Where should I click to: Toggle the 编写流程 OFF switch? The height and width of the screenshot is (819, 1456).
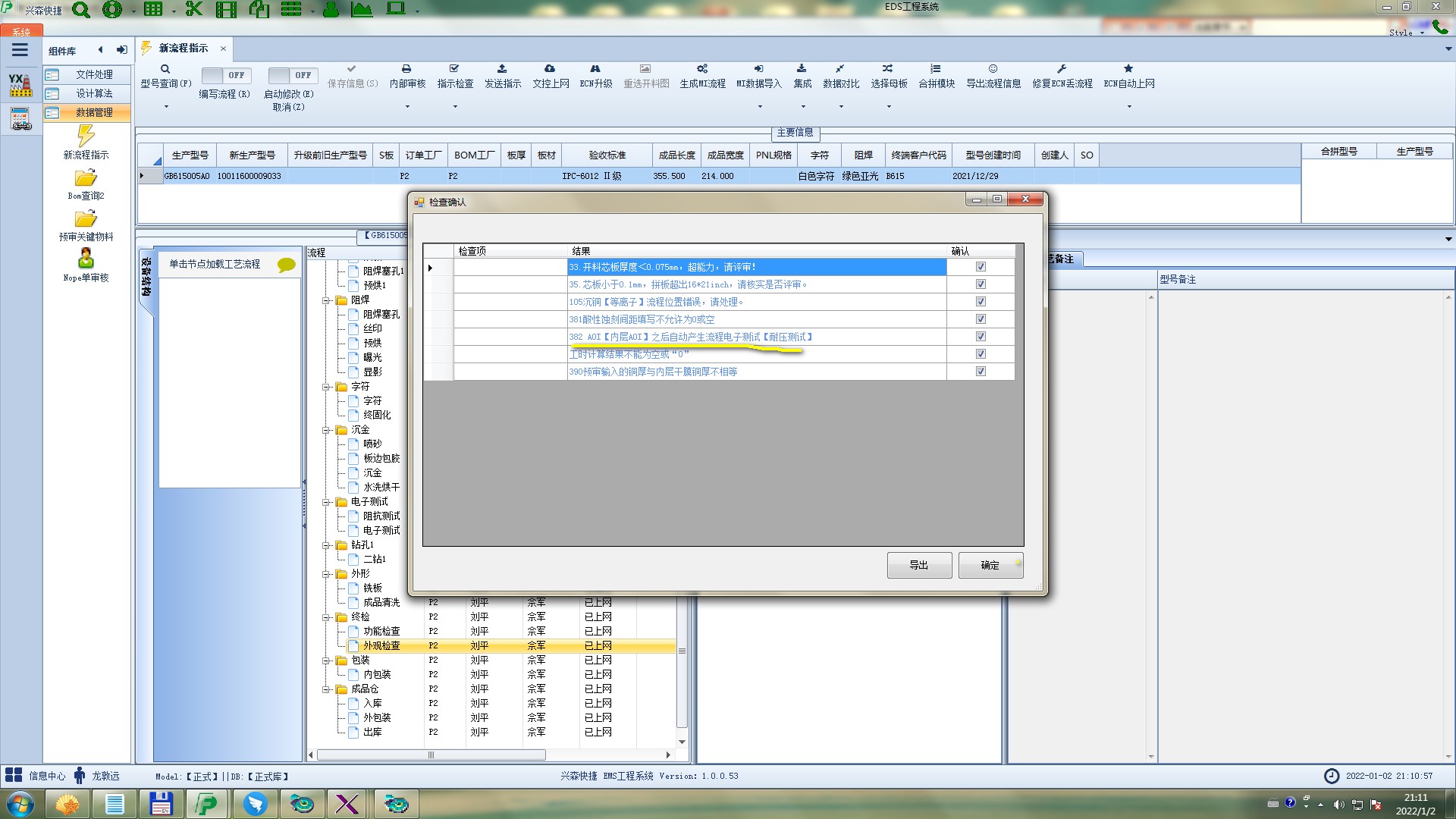[224, 75]
